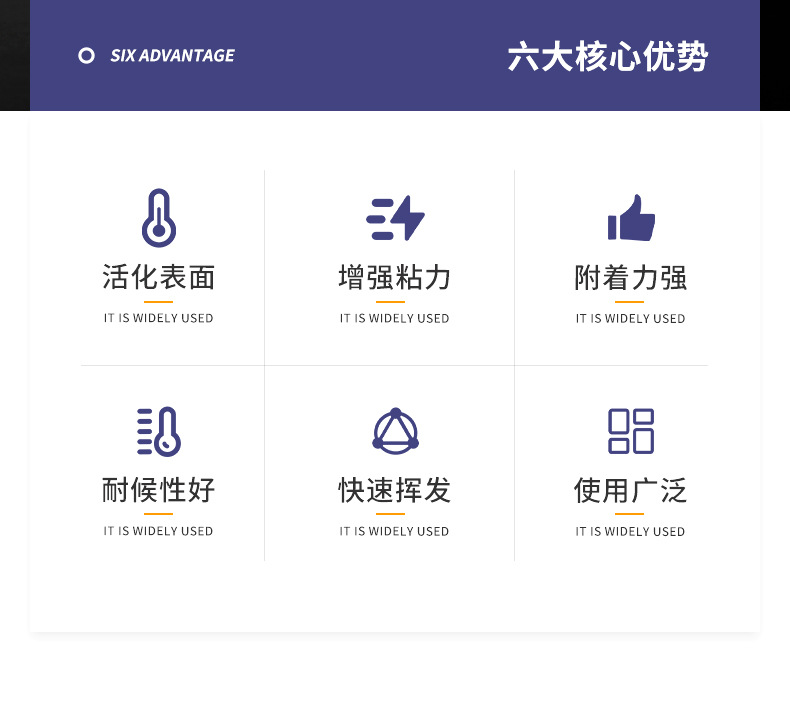Screen dimensions: 790x727
Task: Click the orange underline beneath 使用广泛
Action: coord(630,514)
